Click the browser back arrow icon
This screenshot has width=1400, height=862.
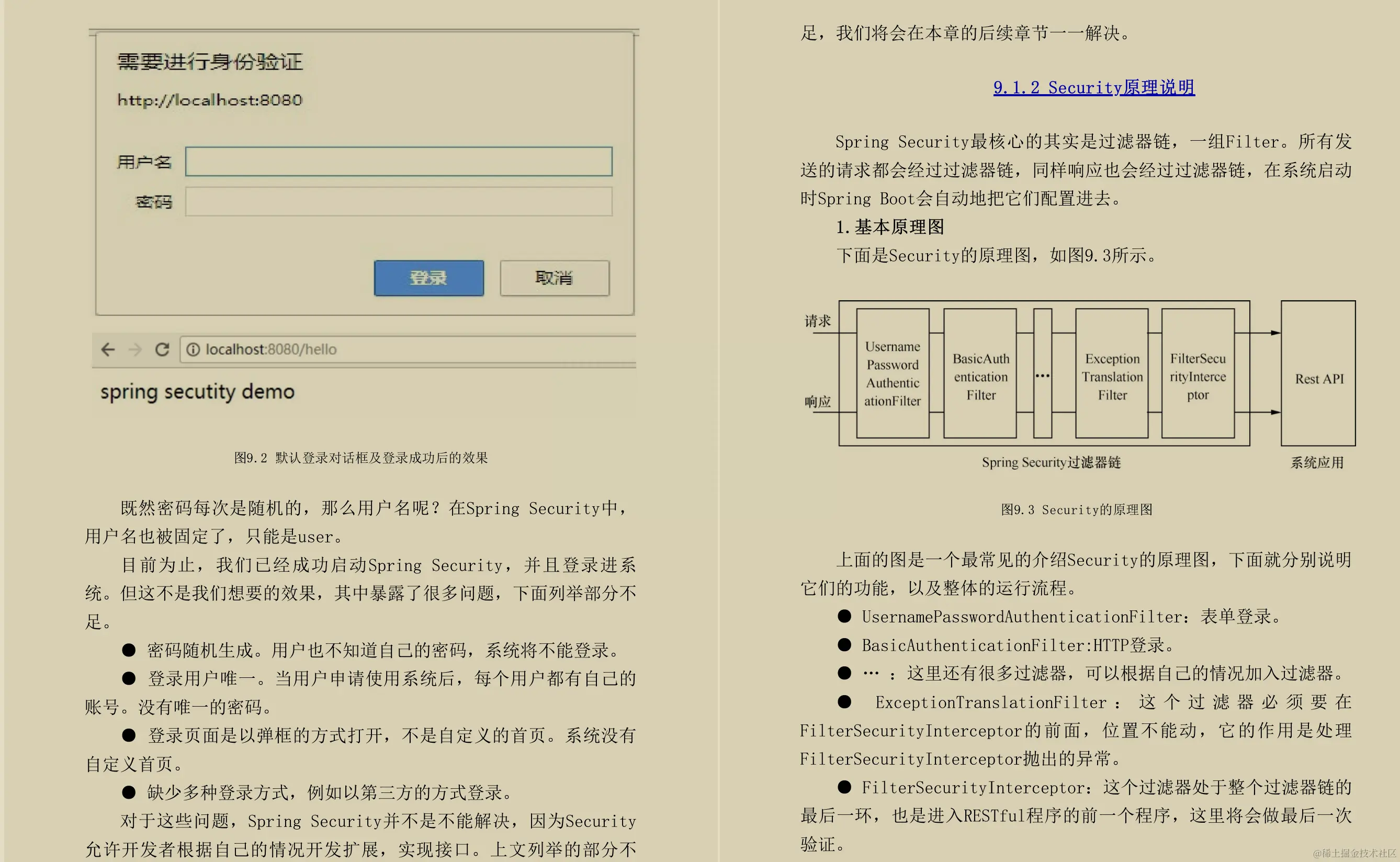[x=108, y=349]
